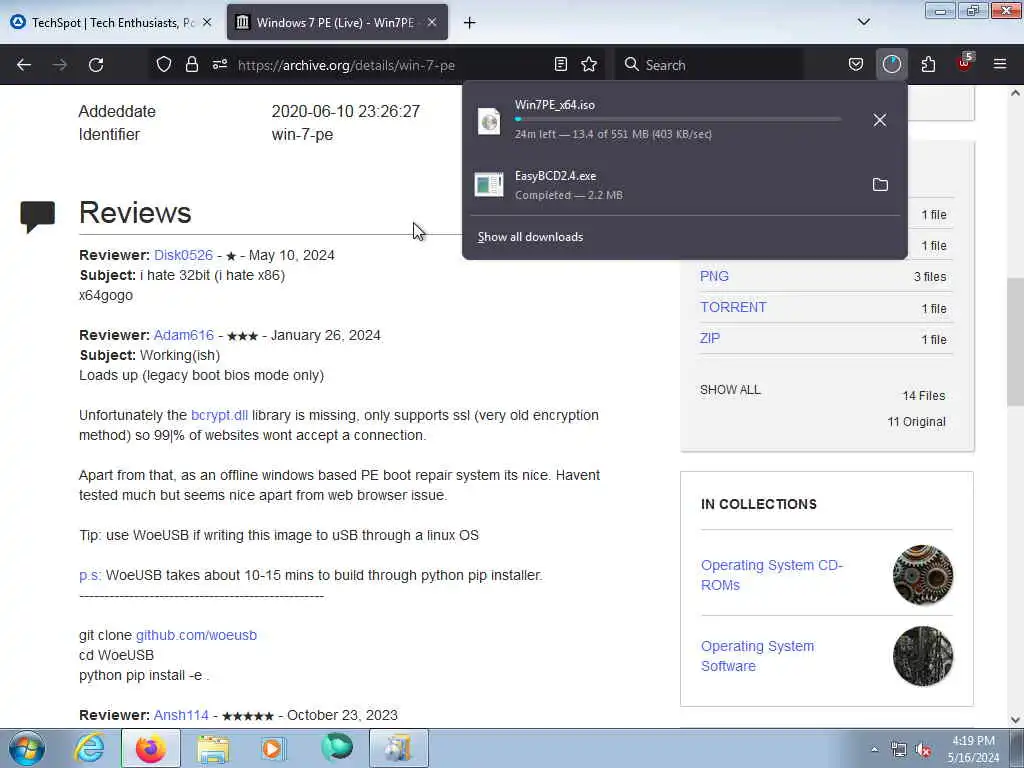Click Show all downloads
Screen dimensions: 1024x768
click(530, 237)
